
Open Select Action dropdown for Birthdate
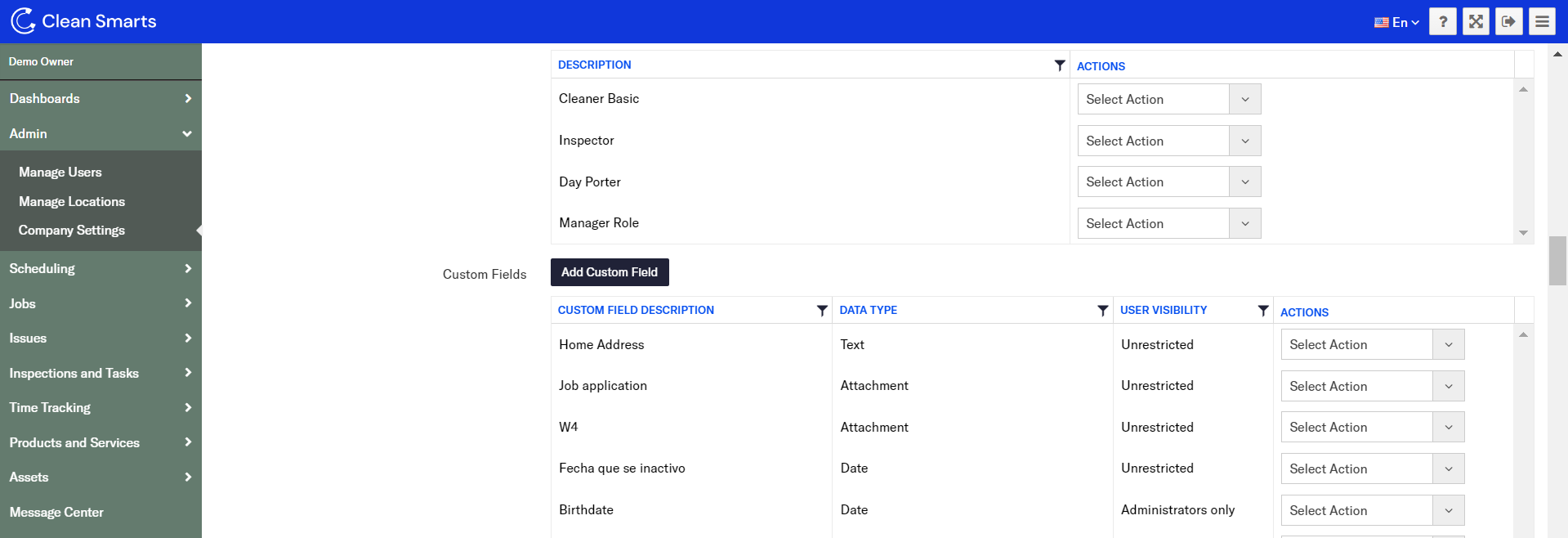point(1372,510)
